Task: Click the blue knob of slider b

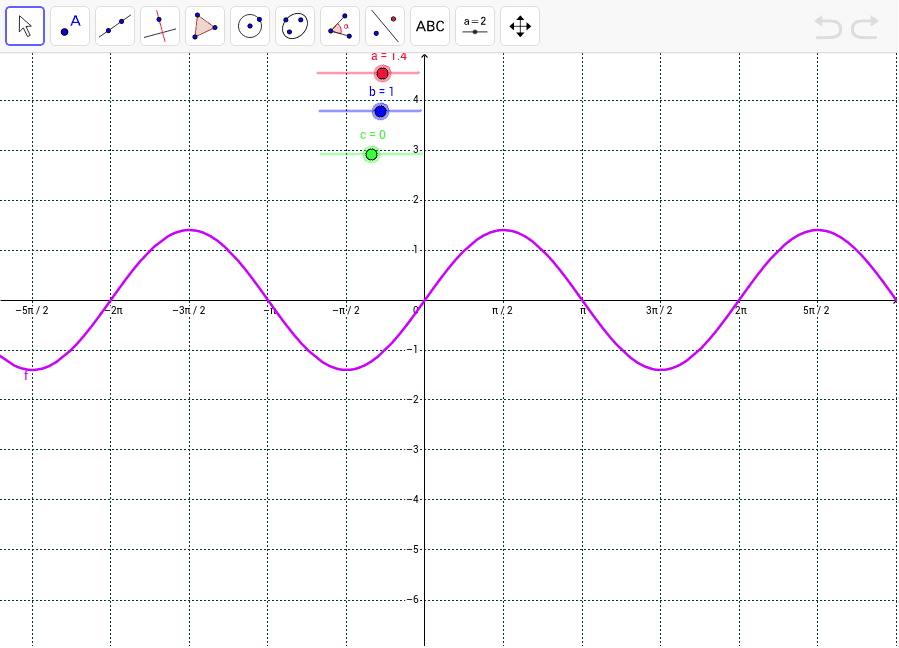Action: 379,111
